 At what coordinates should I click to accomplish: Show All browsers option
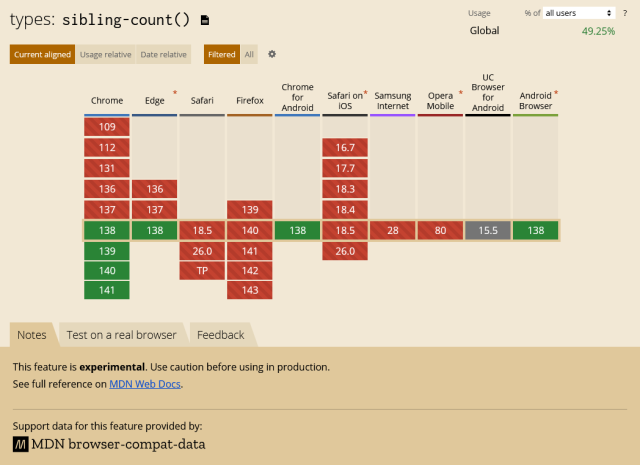(x=249, y=54)
